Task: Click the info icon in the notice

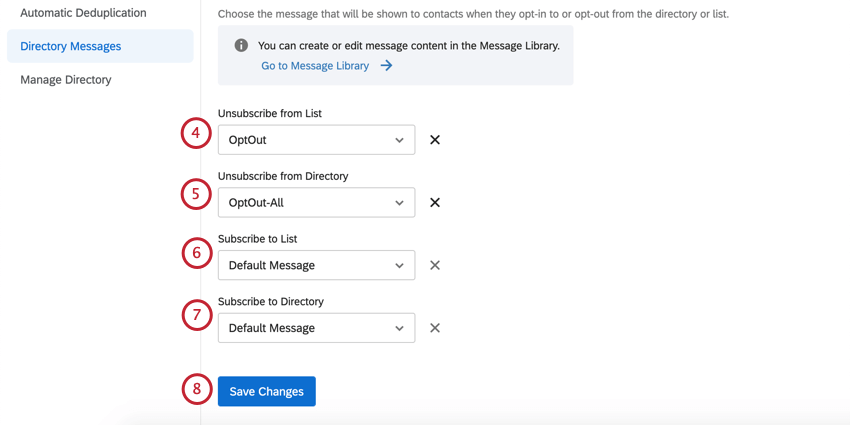Action: (241, 46)
